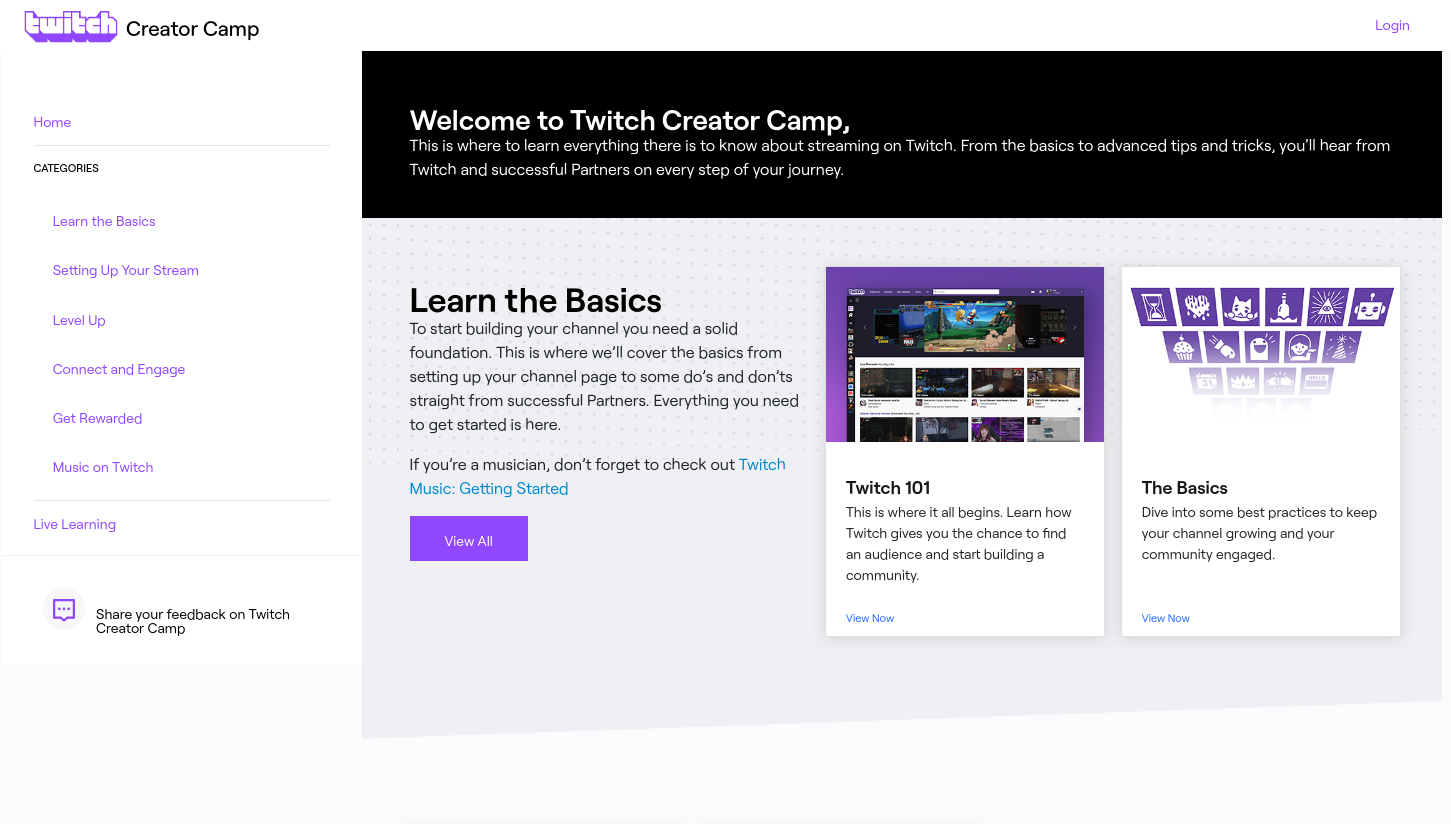This screenshot has height=824, width=1451.
Task: Select the Level Up category
Action: pos(79,320)
